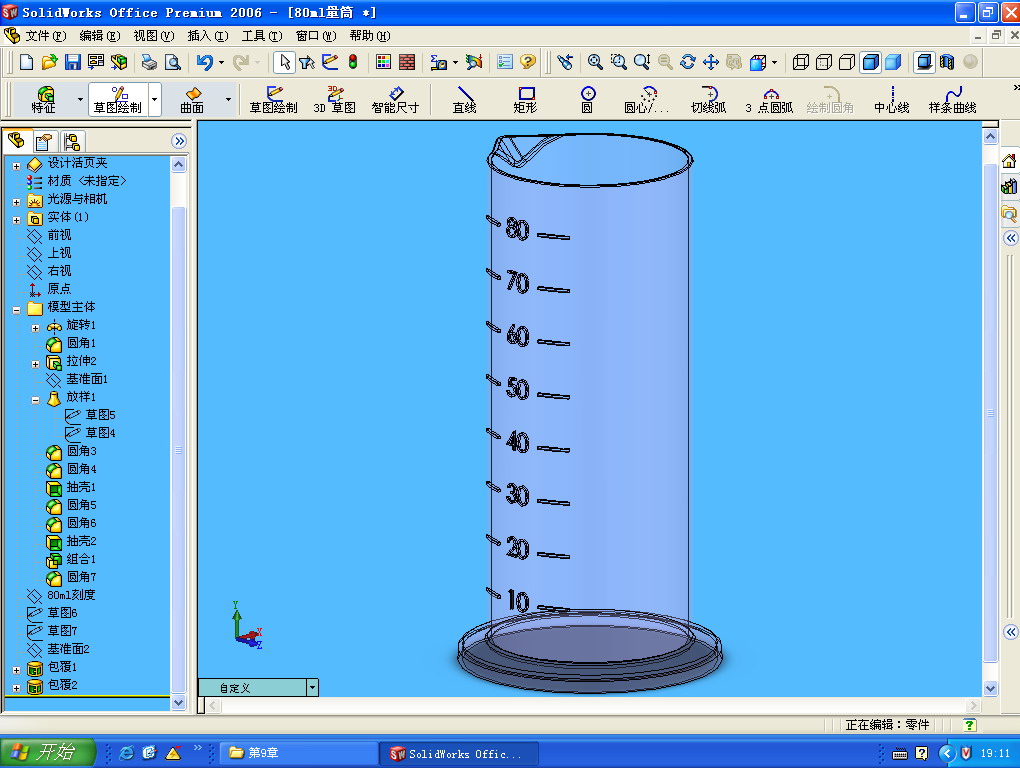Image resolution: width=1020 pixels, height=768 pixels.
Task: Click the Smart Dimension tool
Action: click(x=395, y=99)
